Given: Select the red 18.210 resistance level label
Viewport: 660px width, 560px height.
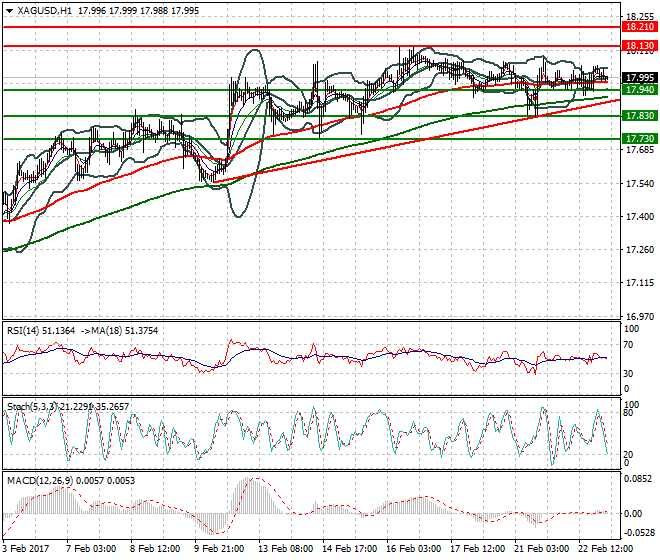Looking at the screenshot, I should tap(639, 27).
